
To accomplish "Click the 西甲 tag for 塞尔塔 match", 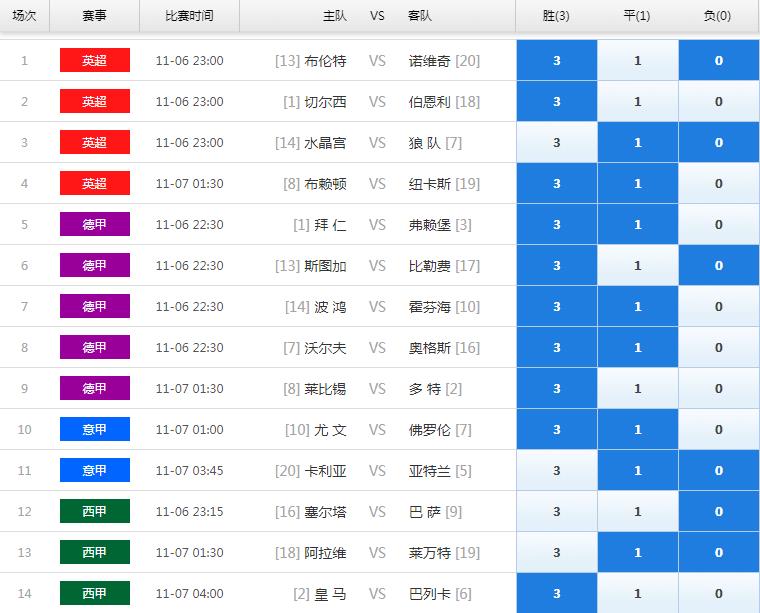I will (95, 511).
